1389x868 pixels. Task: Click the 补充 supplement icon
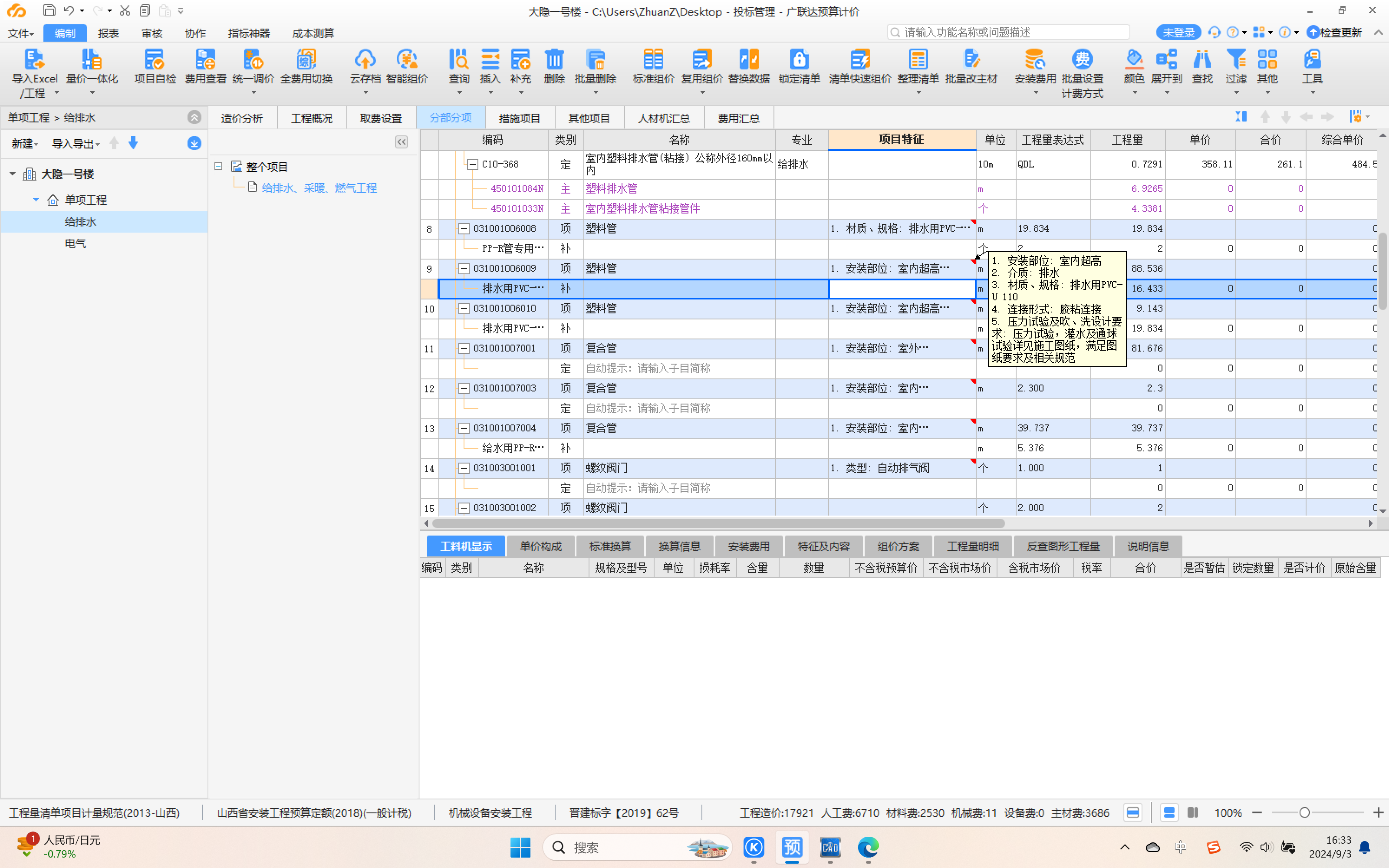tap(520, 60)
